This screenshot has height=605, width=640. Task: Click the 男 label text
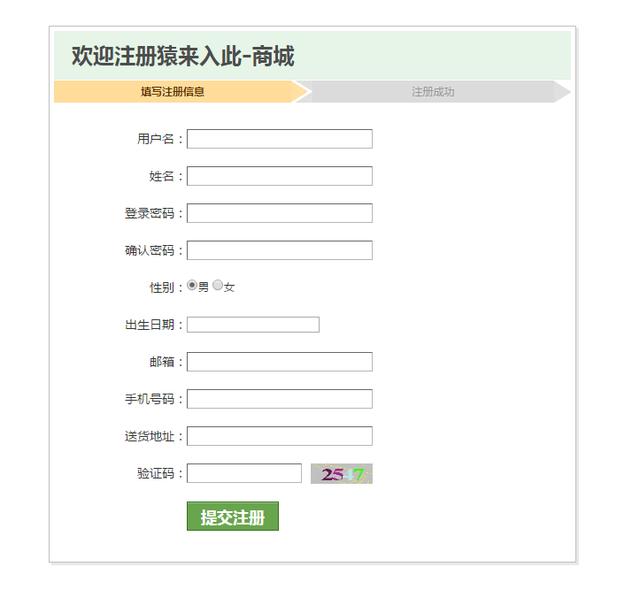203,287
